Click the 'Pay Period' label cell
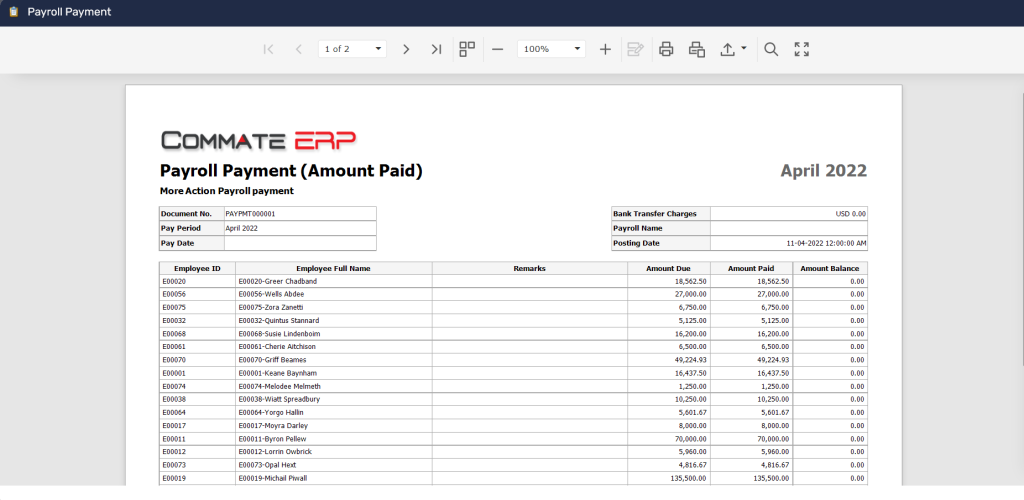Image resolution: width=1024 pixels, height=500 pixels. [x=192, y=228]
